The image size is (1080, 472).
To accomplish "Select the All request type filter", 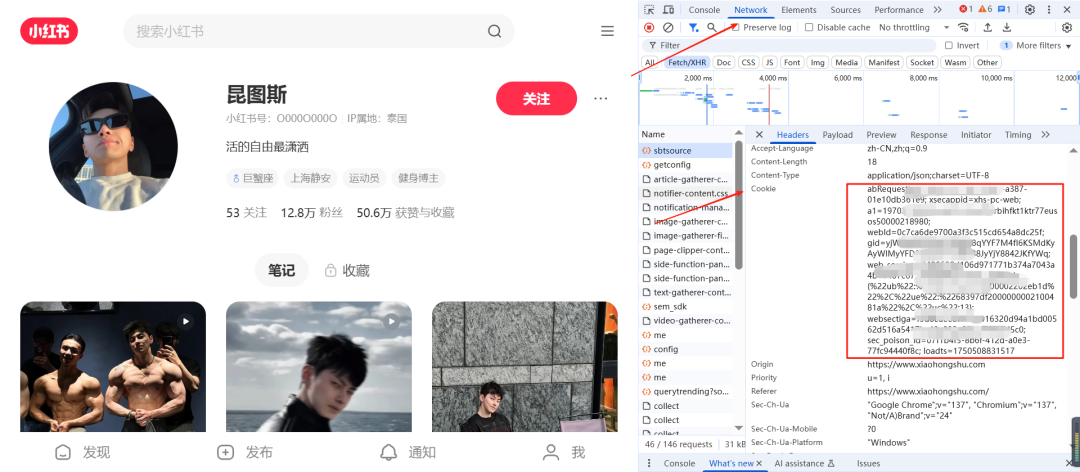I will tap(650, 63).
